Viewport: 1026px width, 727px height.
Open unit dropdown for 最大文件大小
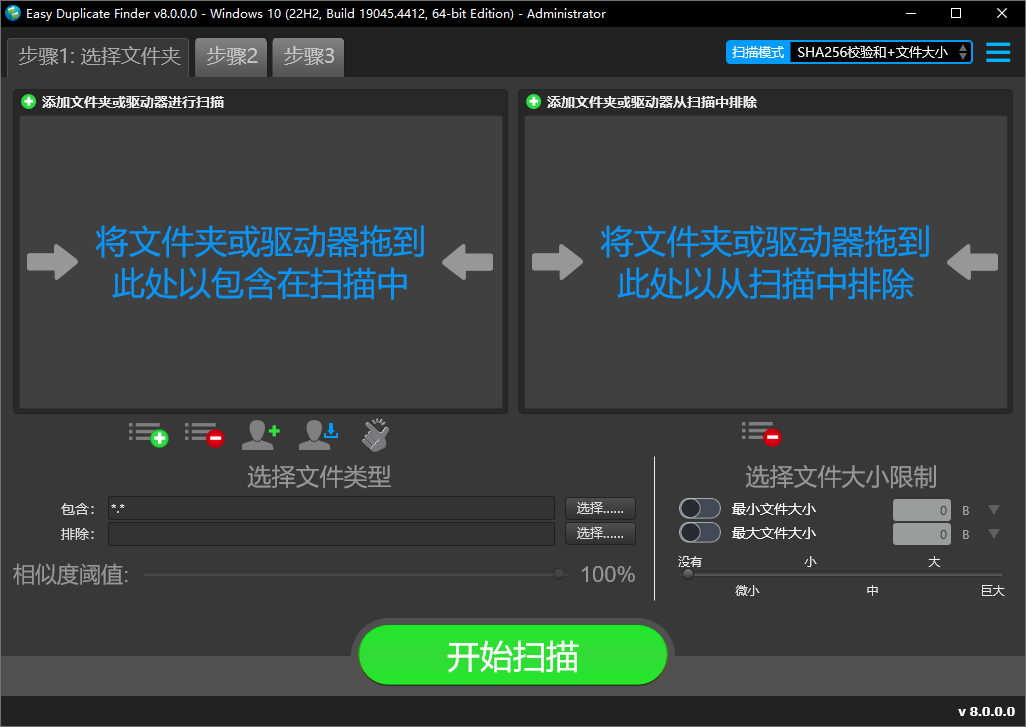click(x=994, y=534)
